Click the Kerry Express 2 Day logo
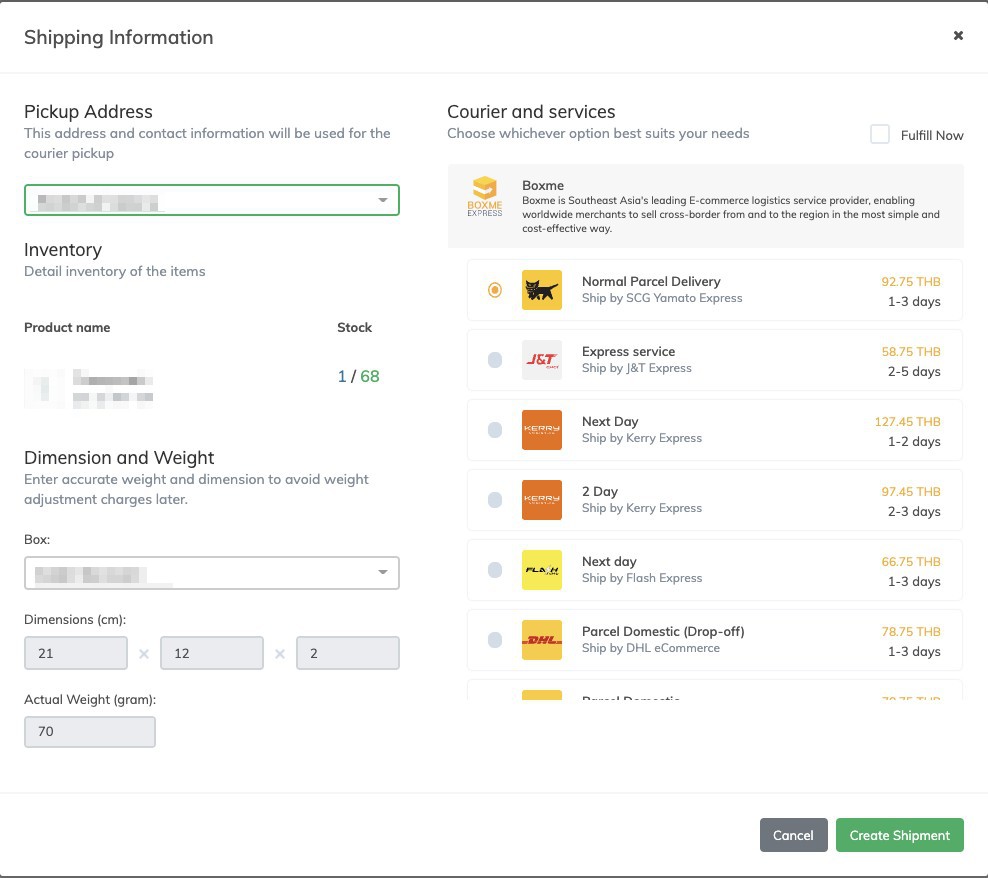Screen dimensions: 988x878 [x=542, y=500]
